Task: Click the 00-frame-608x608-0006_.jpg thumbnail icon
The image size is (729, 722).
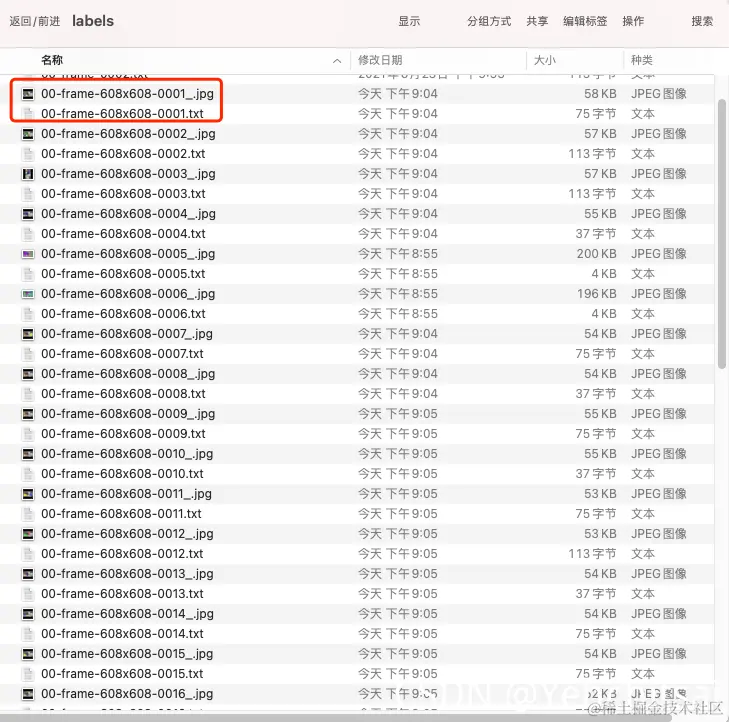Action: tap(28, 294)
